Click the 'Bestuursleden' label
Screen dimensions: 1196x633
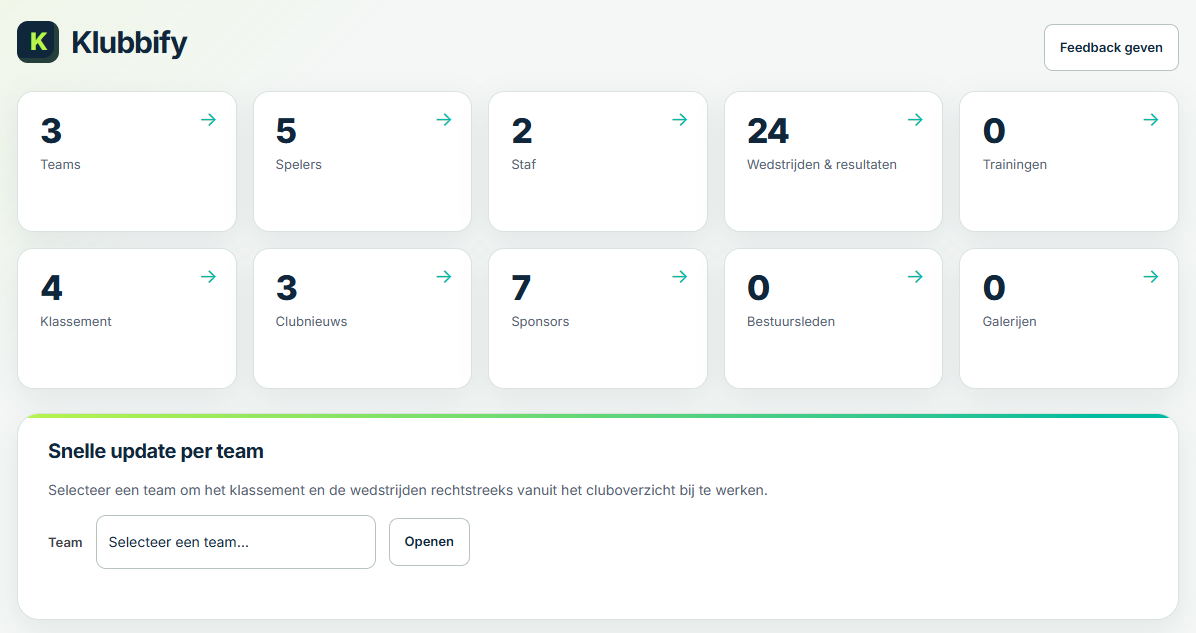pos(790,322)
